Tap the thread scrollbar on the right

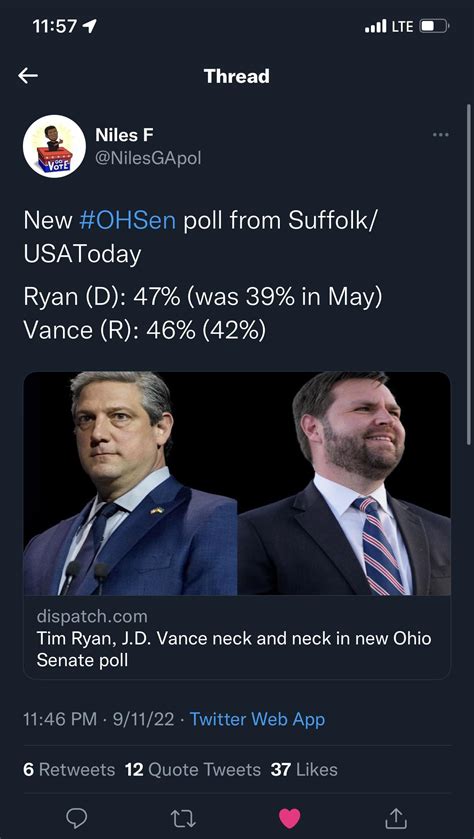coord(469,273)
